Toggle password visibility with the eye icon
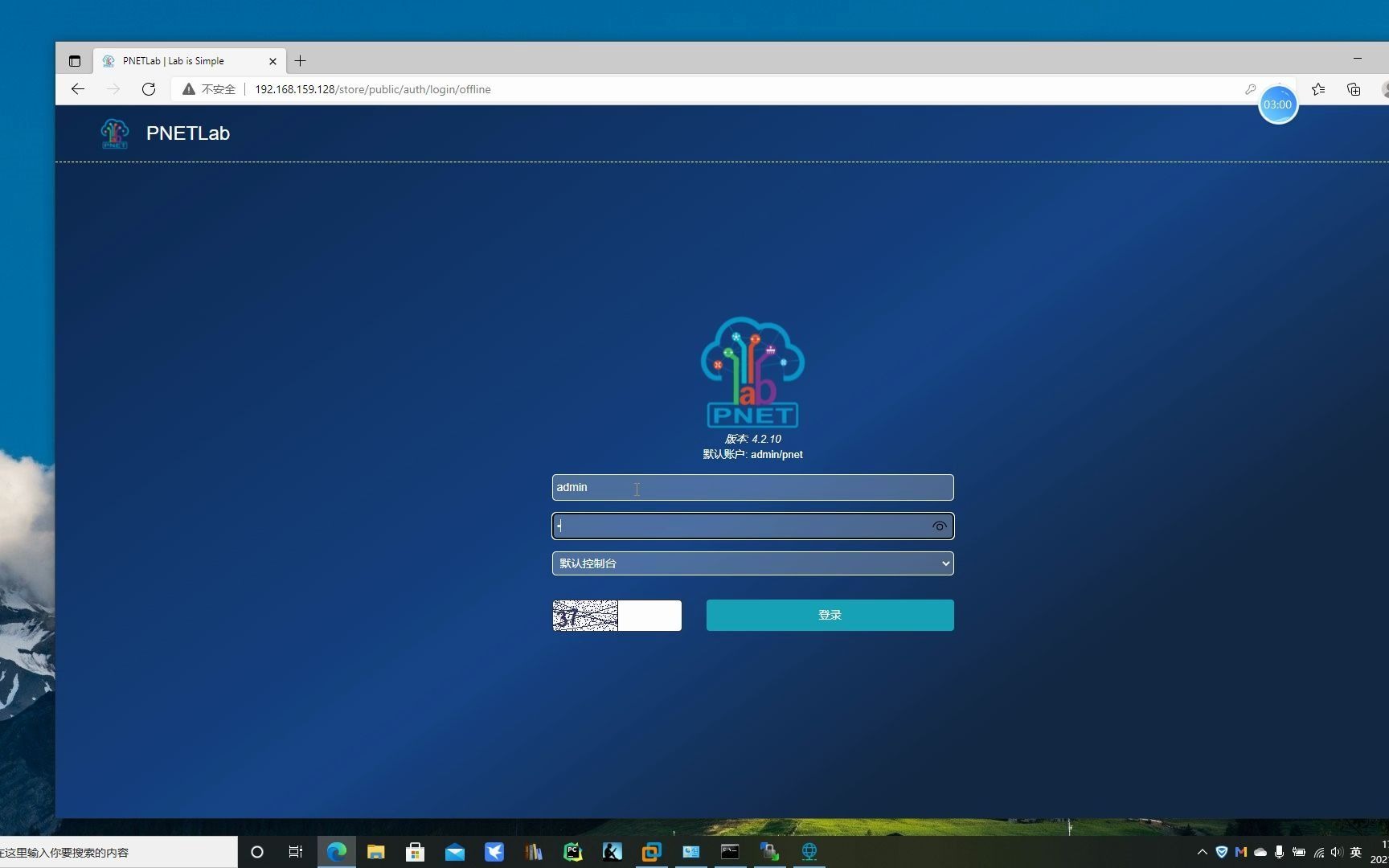 [939, 526]
